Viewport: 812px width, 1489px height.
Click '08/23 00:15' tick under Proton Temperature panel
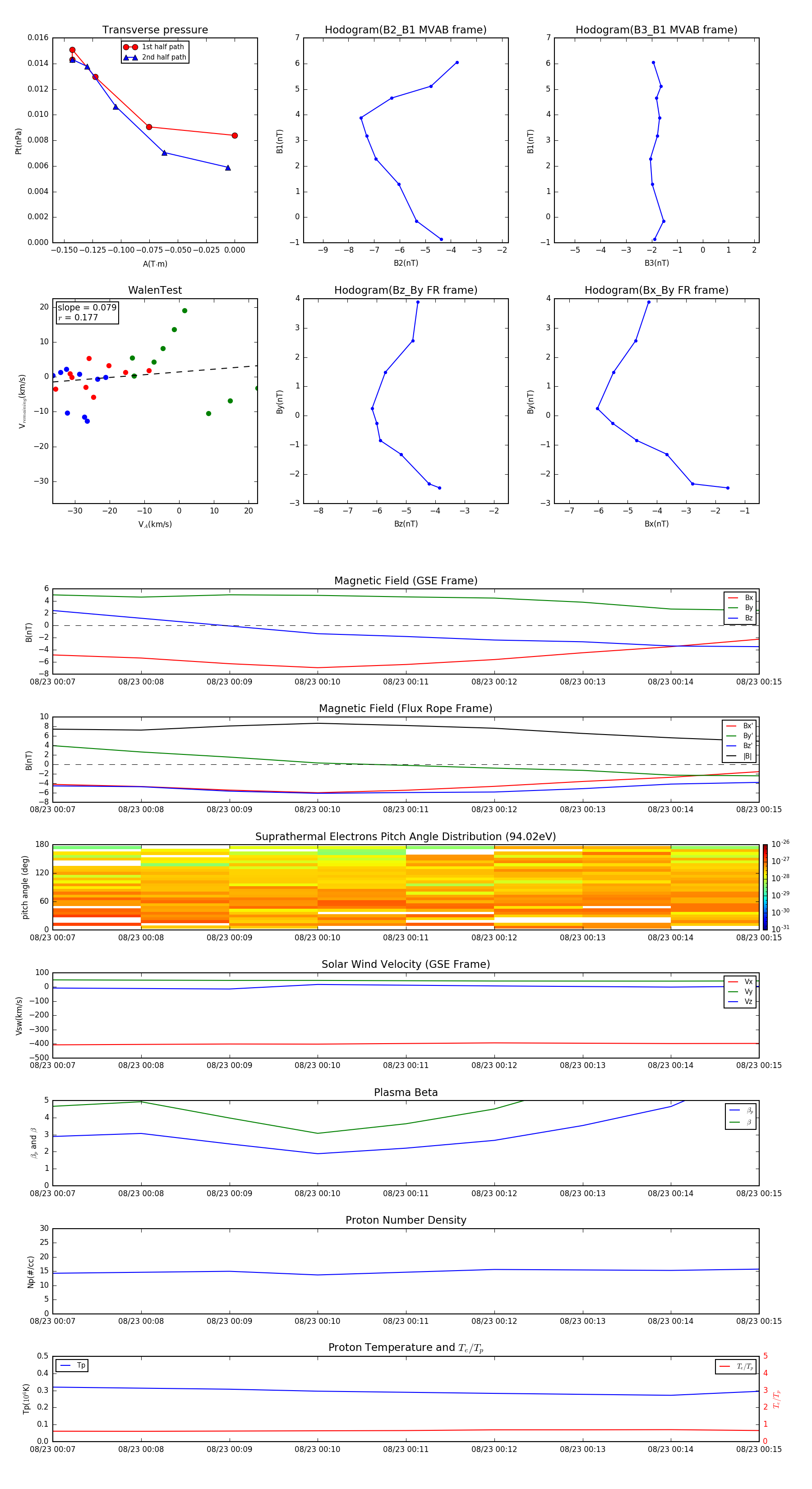click(x=759, y=1449)
